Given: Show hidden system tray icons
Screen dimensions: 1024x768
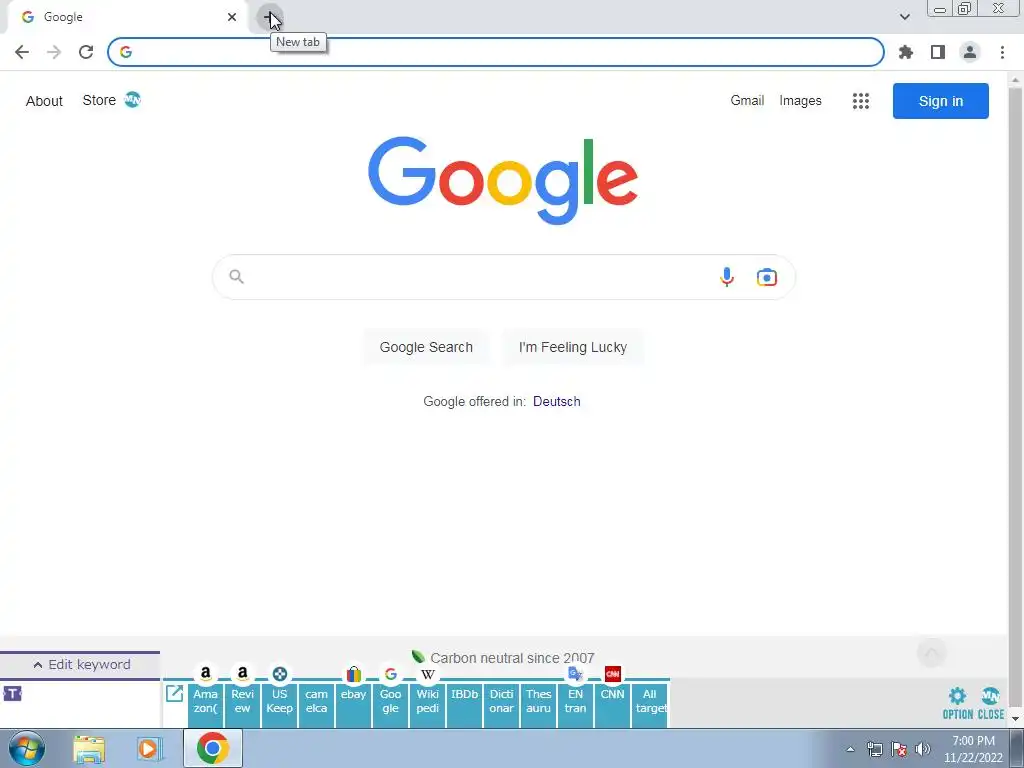Looking at the screenshot, I should [850, 749].
